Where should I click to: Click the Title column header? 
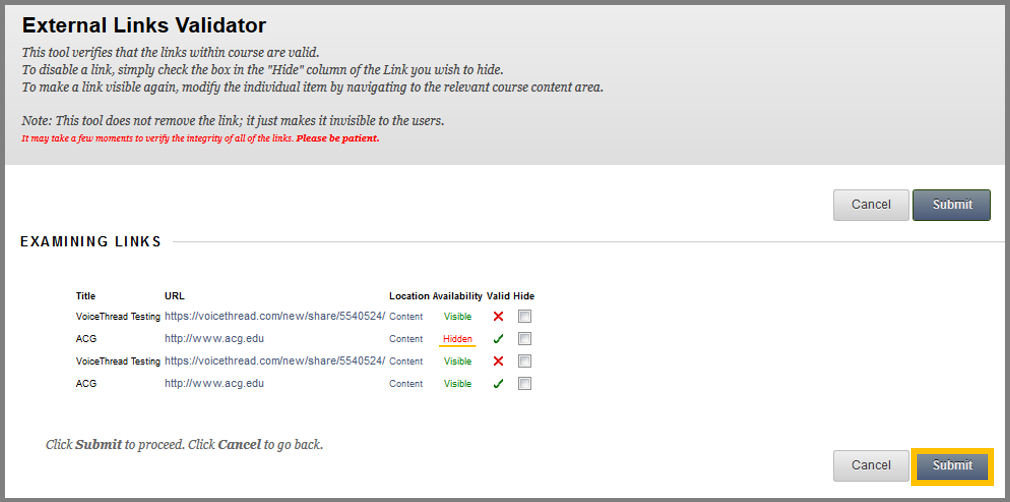86,296
